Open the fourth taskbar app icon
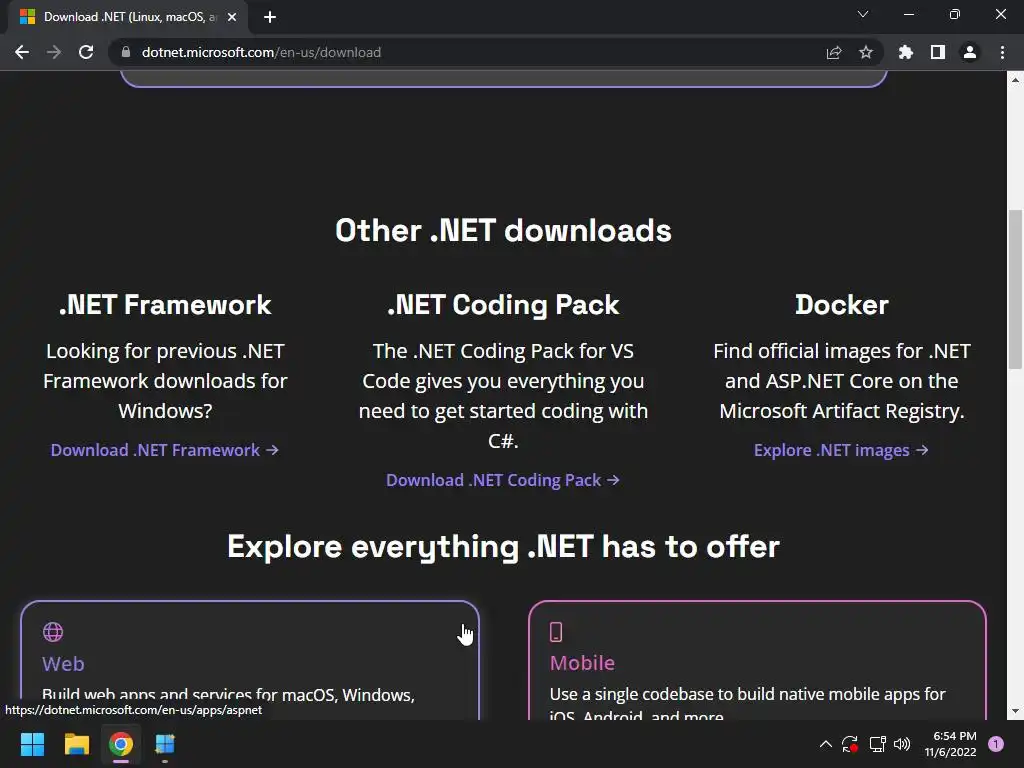 (165, 744)
